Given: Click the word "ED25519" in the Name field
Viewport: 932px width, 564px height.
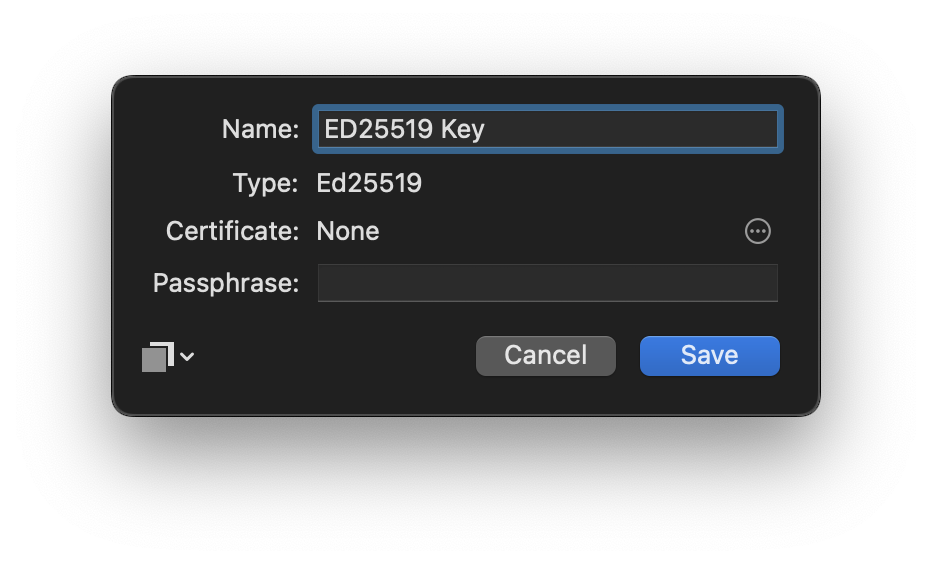Looking at the screenshot, I should point(379,129).
